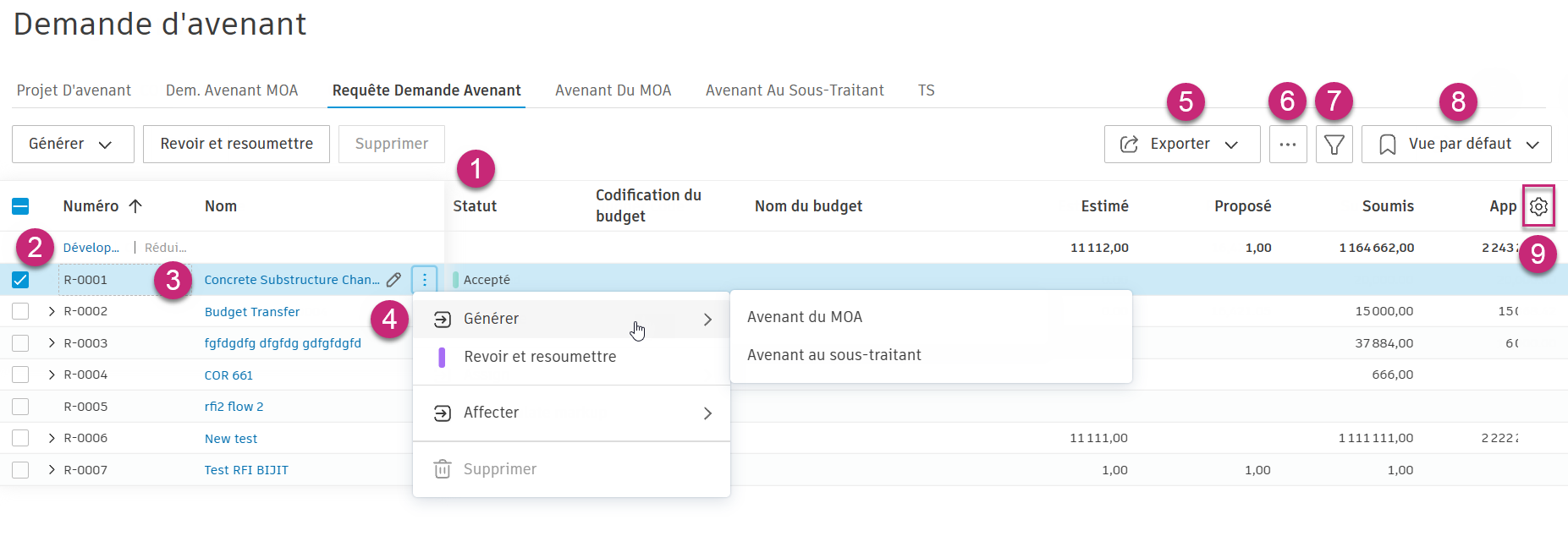
Task: Switch to the Avenant Du MOA tab
Action: (613, 90)
